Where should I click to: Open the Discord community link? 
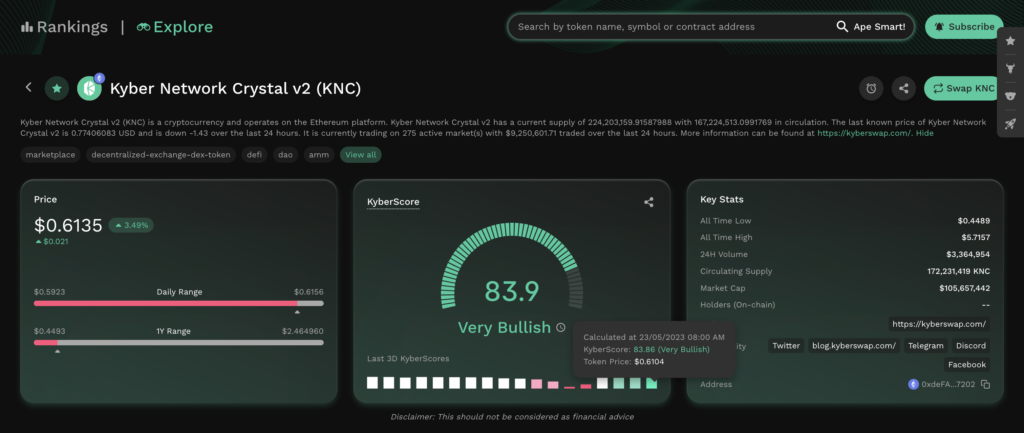[970, 346]
